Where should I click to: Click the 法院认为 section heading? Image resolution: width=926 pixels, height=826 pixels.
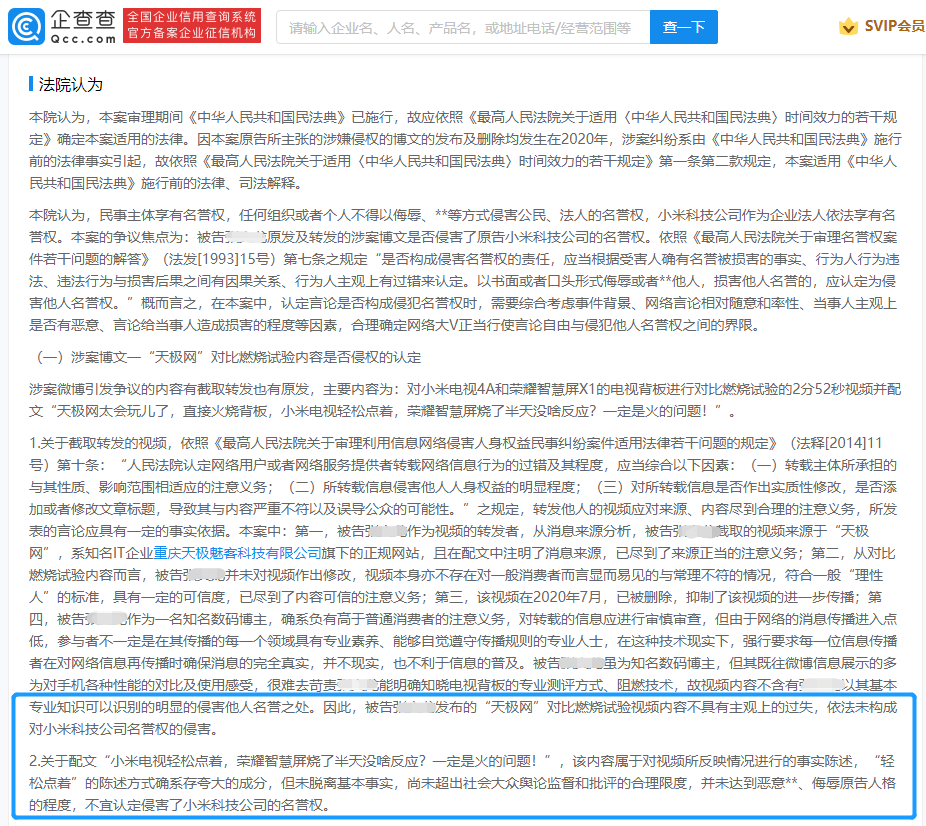[x=70, y=84]
